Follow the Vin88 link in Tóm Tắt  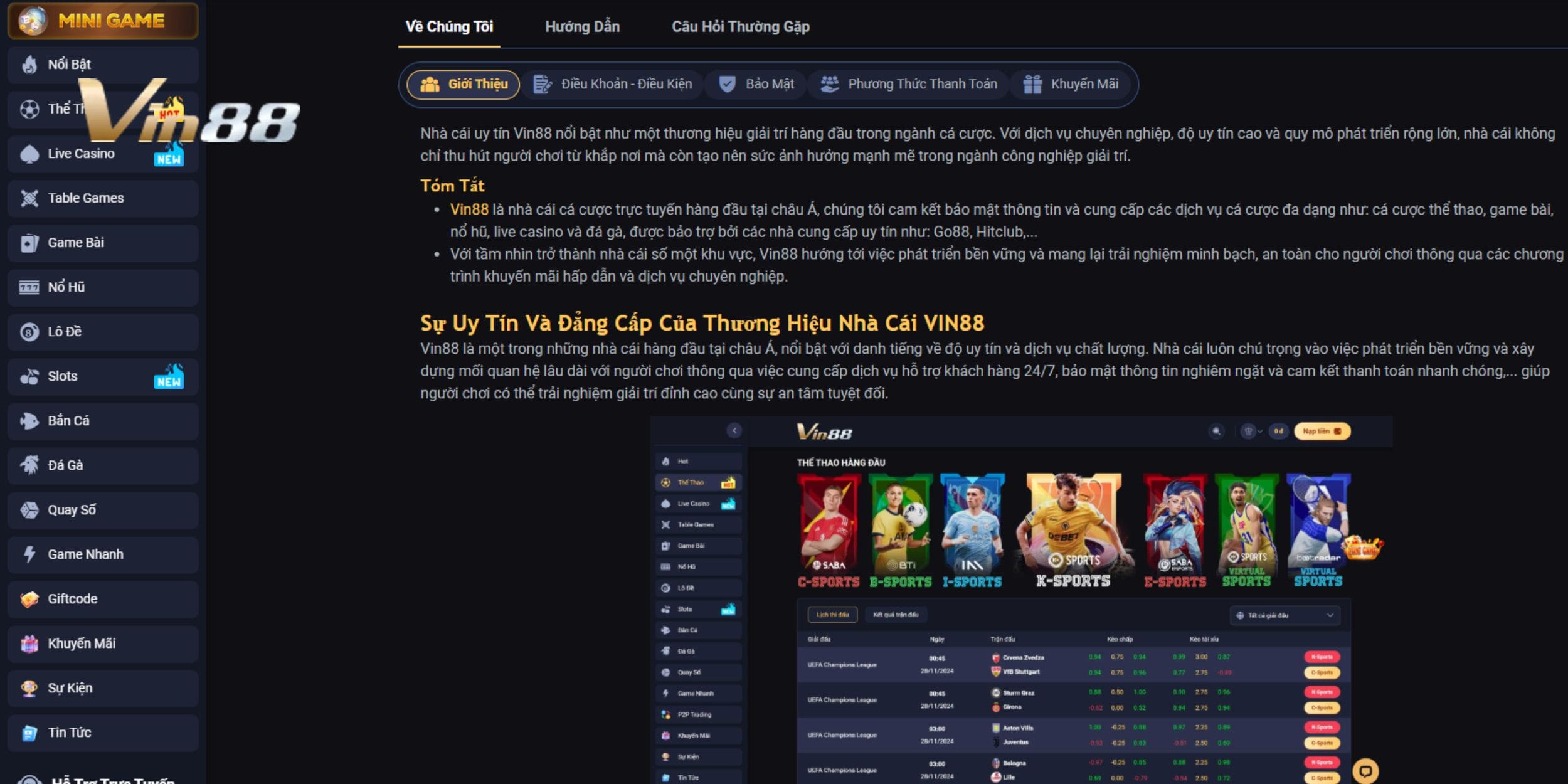coord(469,209)
